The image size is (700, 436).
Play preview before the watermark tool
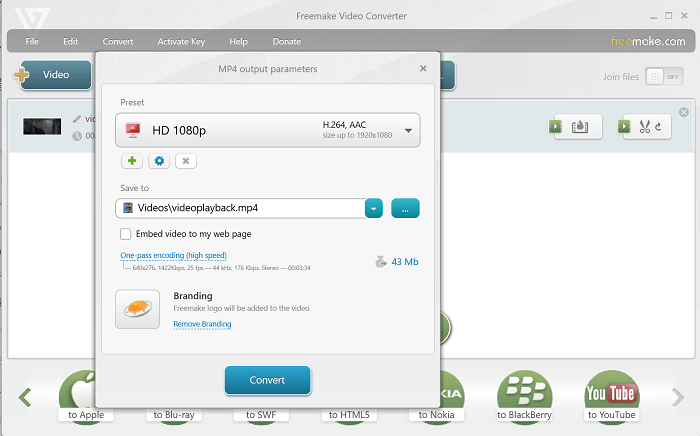coord(555,127)
